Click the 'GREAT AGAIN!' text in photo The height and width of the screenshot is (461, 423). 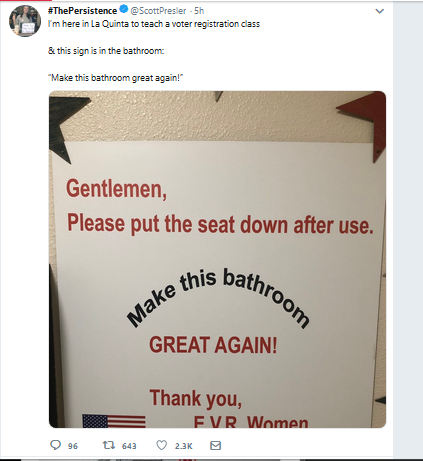click(213, 345)
